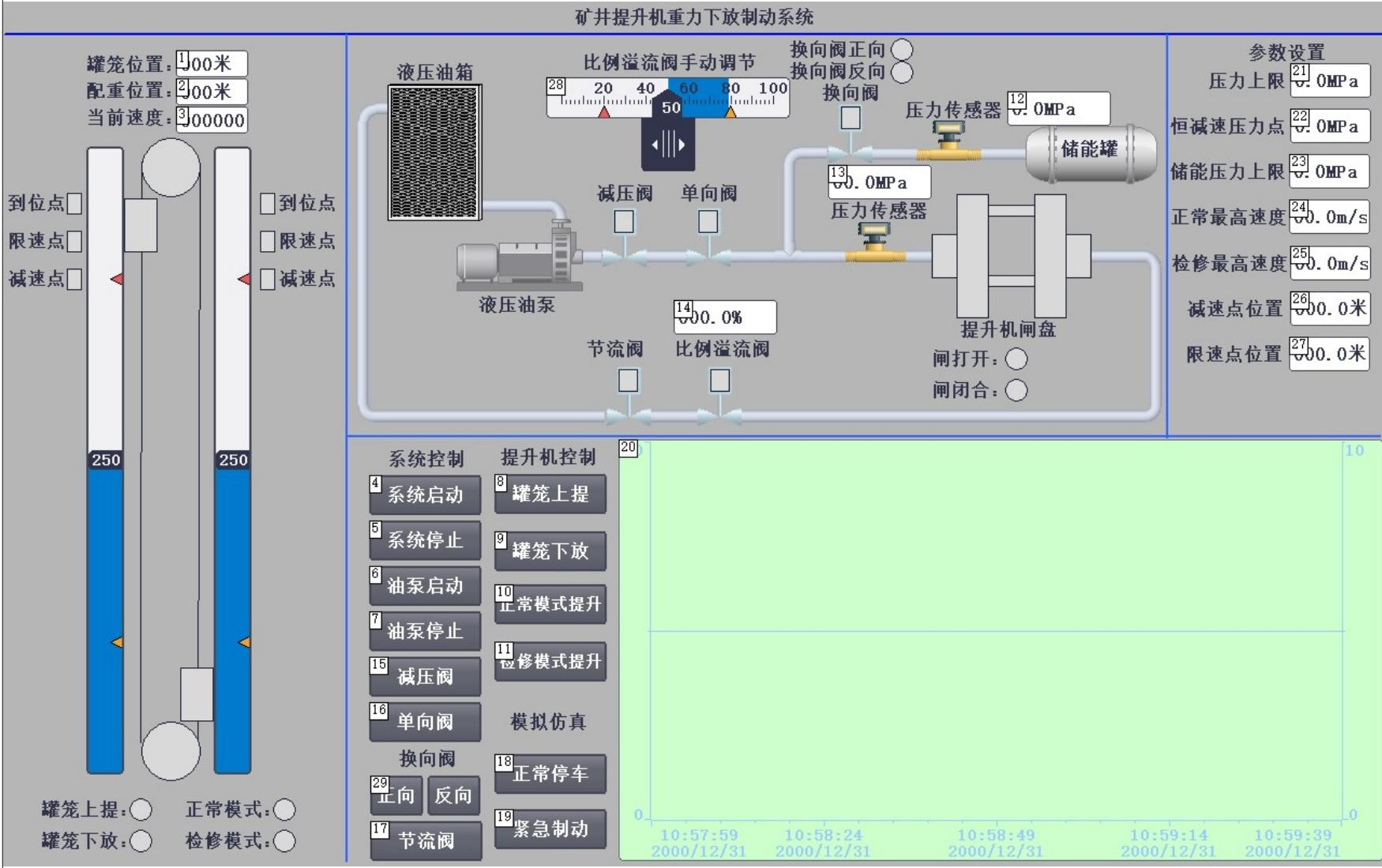Click the 检修最高速度 input field
Image resolution: width=1382 pixels, height=868 pixels.
point(1330,263)
